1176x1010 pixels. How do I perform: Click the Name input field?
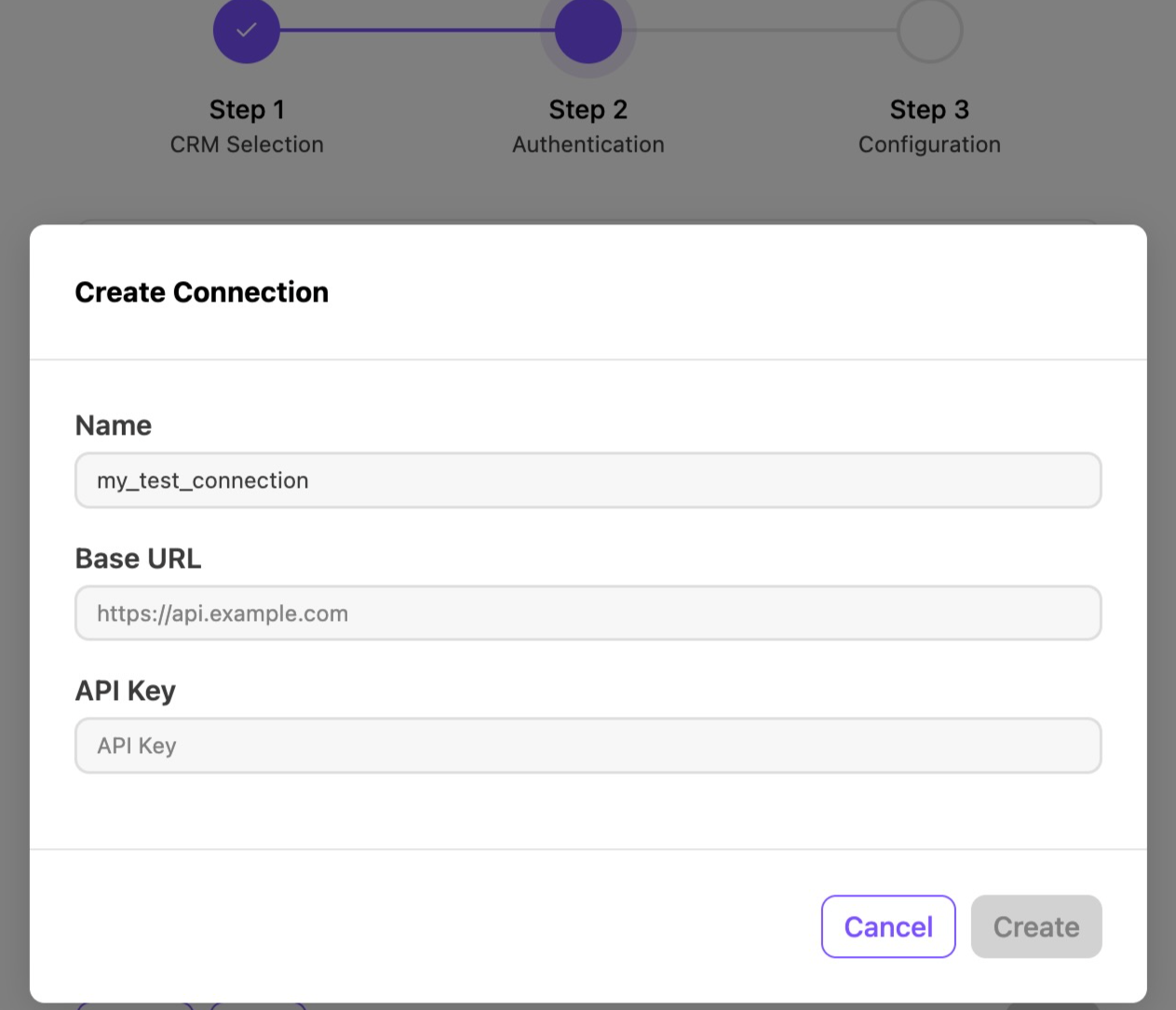tap(588, 480)
